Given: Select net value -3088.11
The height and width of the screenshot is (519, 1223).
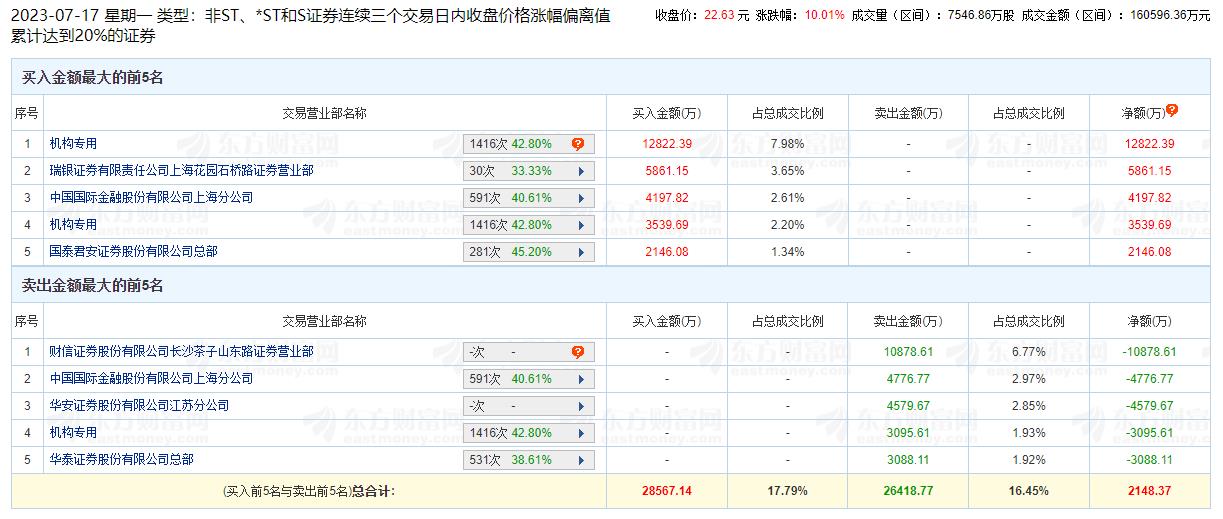Looking at the screenshot, I should coord(1148,460).
